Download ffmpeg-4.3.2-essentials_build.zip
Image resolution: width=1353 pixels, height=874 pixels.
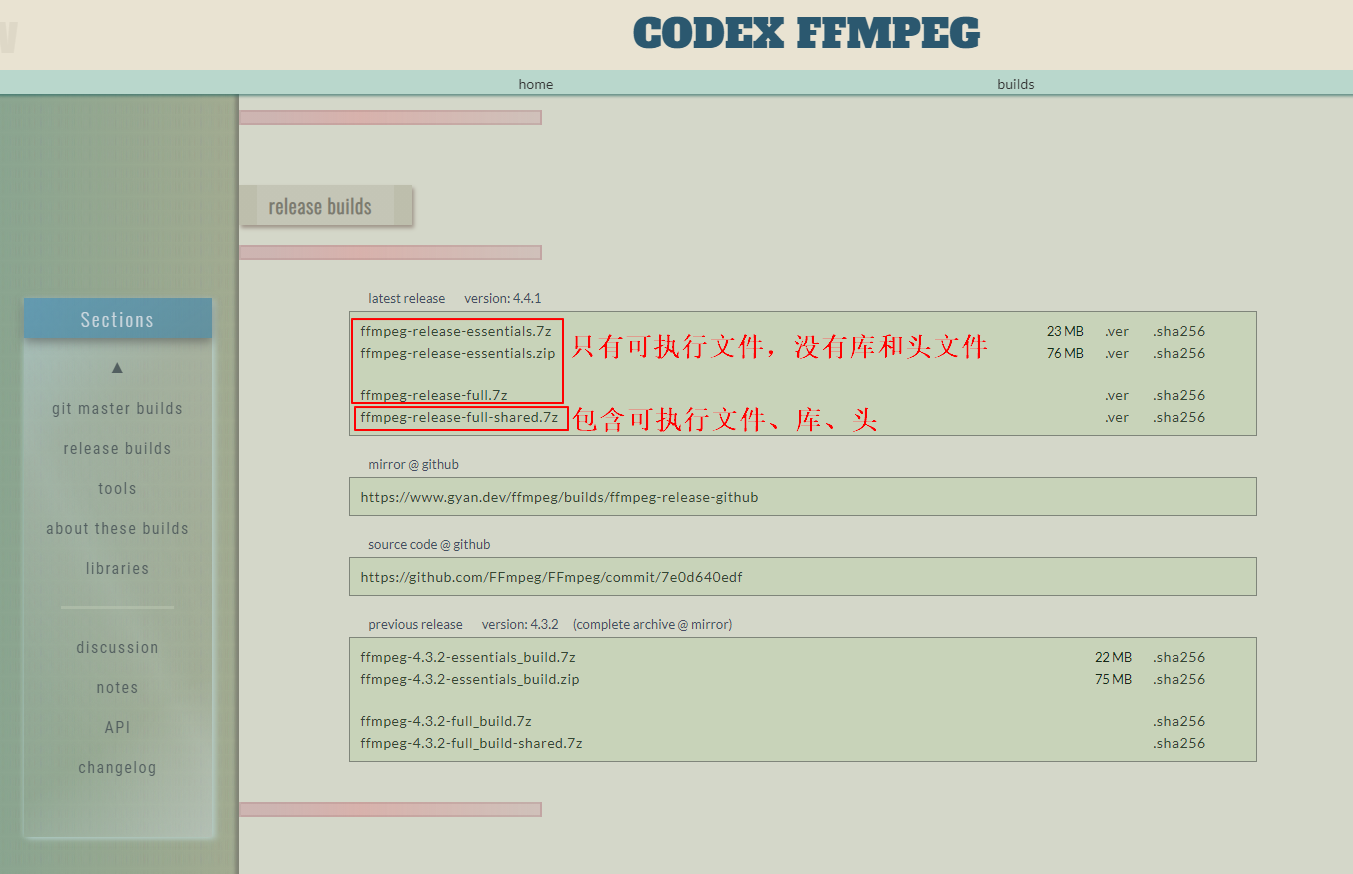click(470, 679)
